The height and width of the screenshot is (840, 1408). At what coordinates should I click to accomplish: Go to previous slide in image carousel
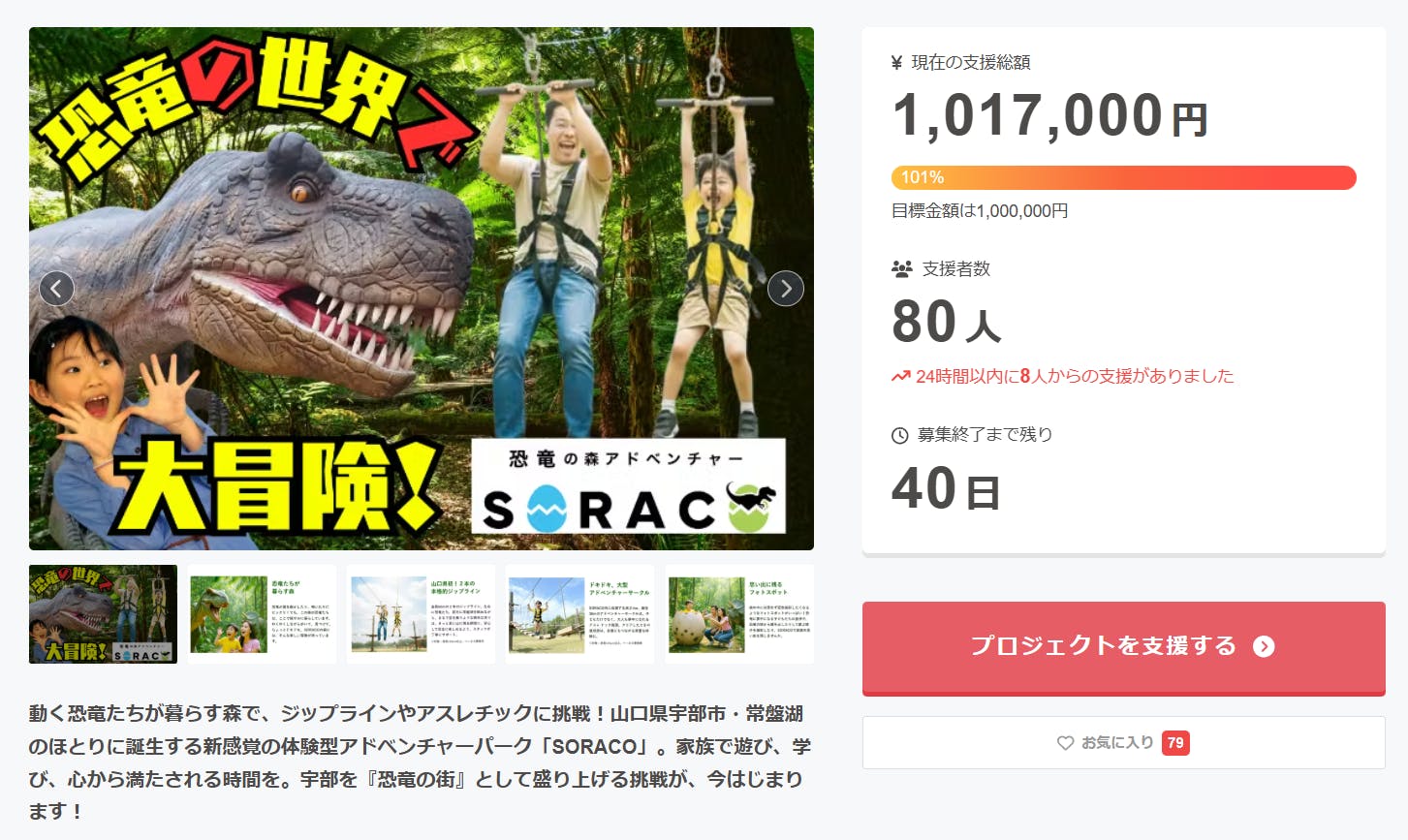56,289
